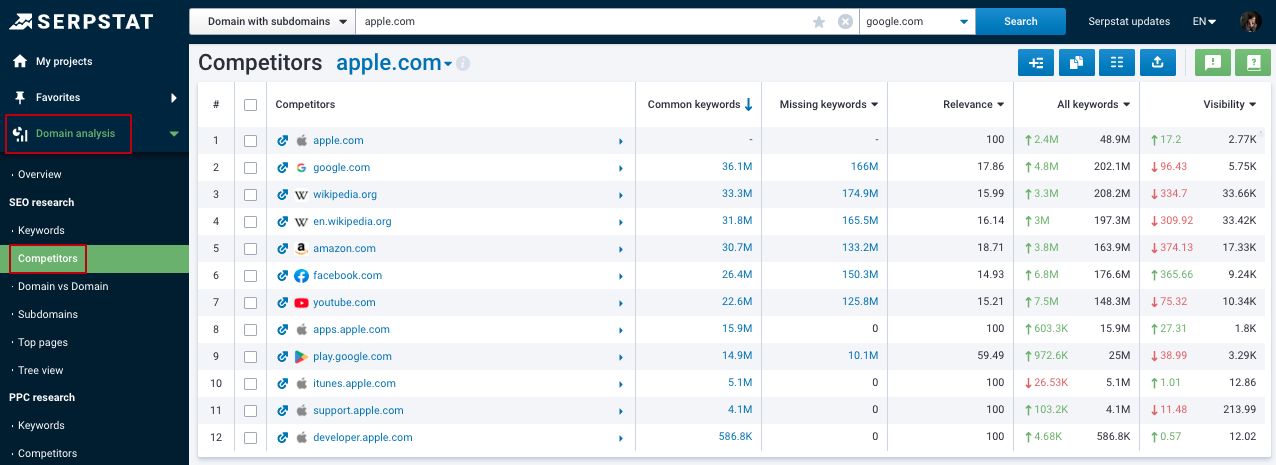1276x465 pixels.
Task: Open the google.com search engine dropdown
Action: (x=918, y=21)
